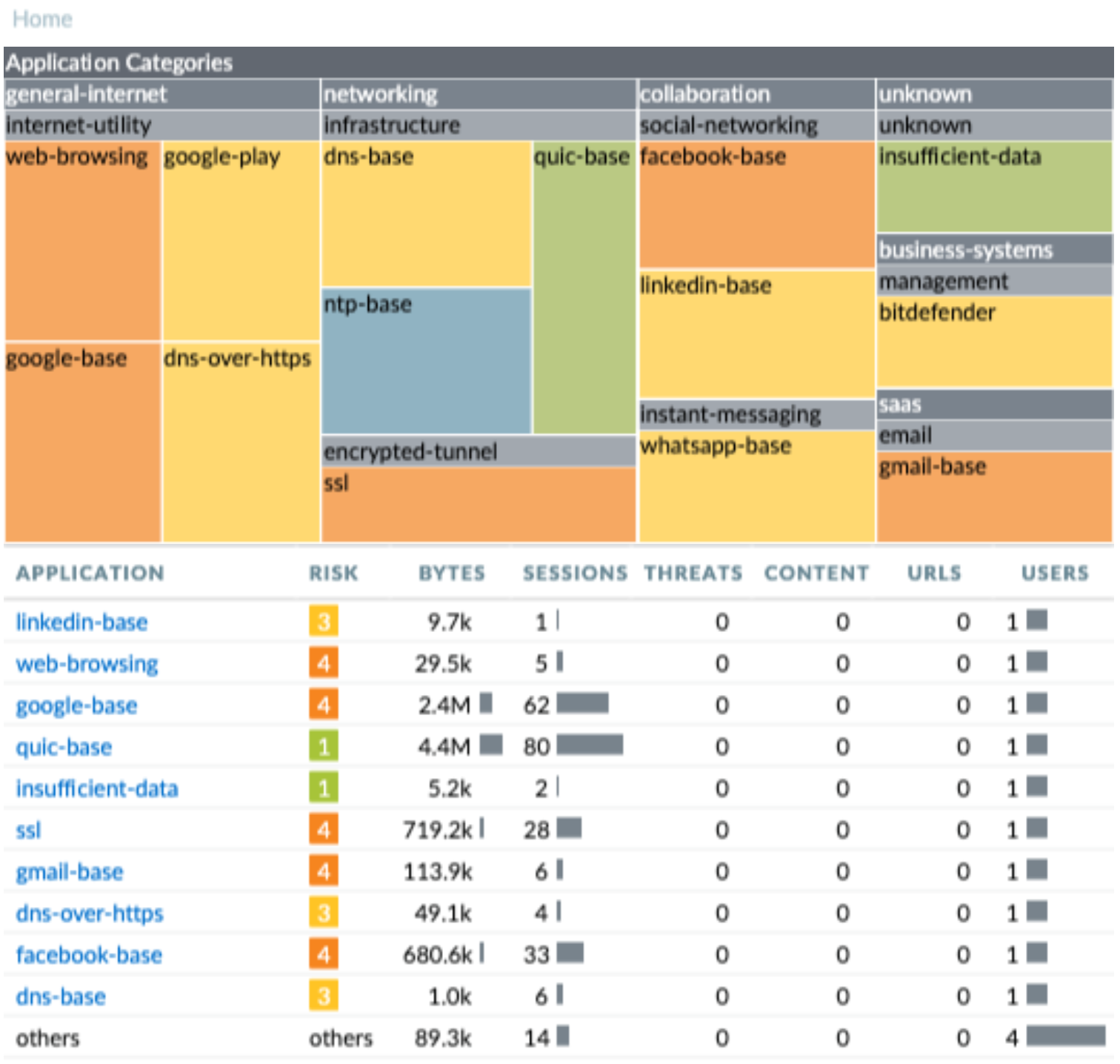This screenshot has width=1120, height=1064.
Task: Select the ntp-base treemap block
Action: click(x=426, y=361)
